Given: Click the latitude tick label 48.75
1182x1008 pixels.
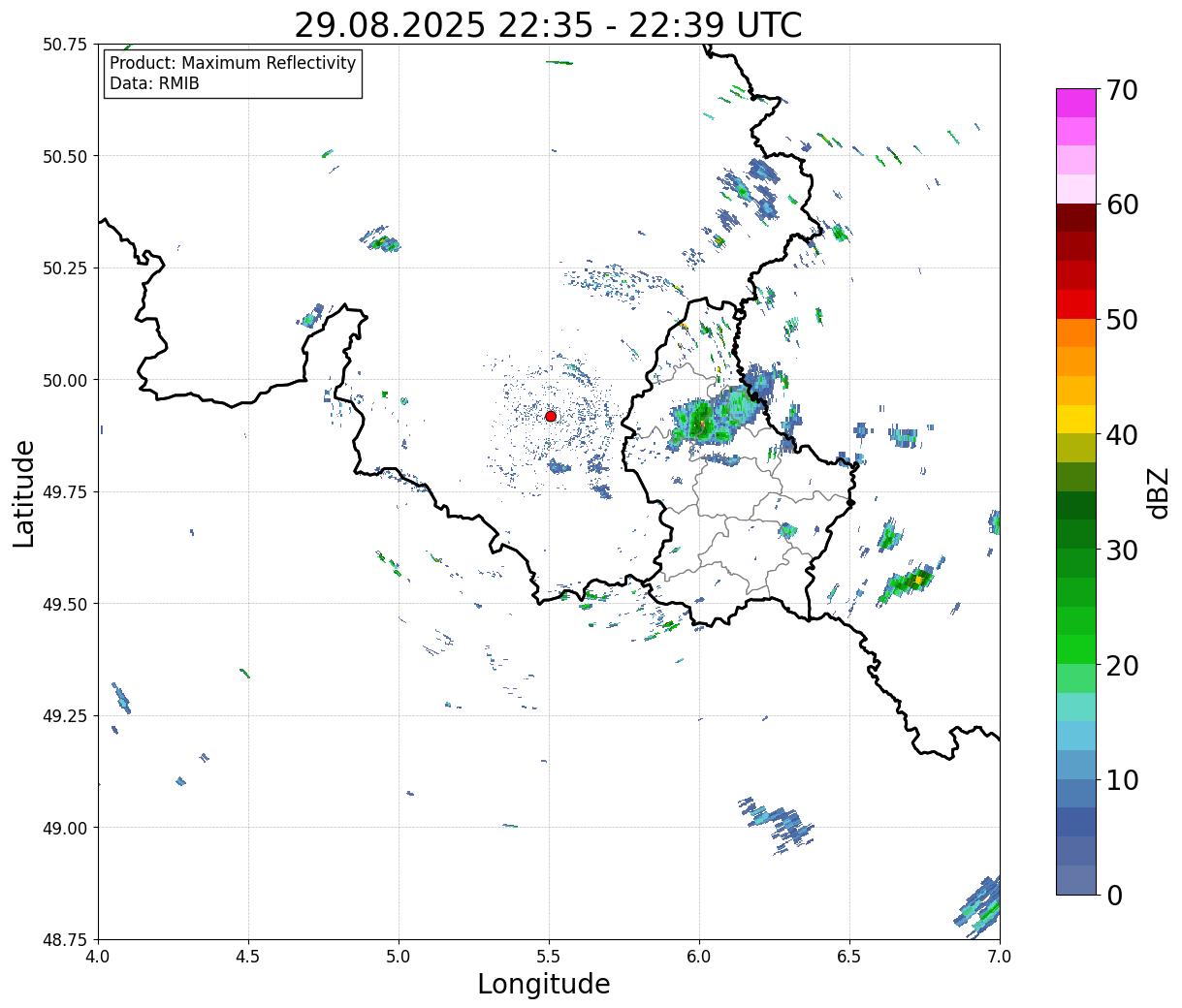Looking at the screenshot, I should click(x=65, y=939).
